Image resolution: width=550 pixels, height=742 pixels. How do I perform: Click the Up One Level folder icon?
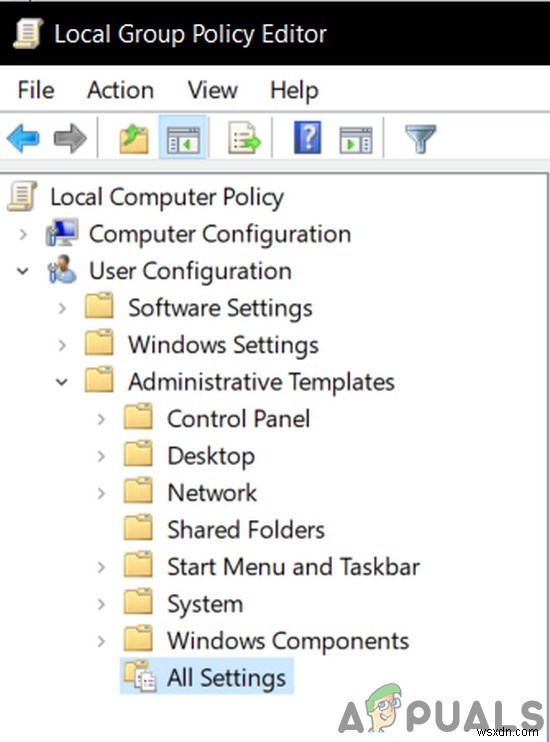point(133,138)
